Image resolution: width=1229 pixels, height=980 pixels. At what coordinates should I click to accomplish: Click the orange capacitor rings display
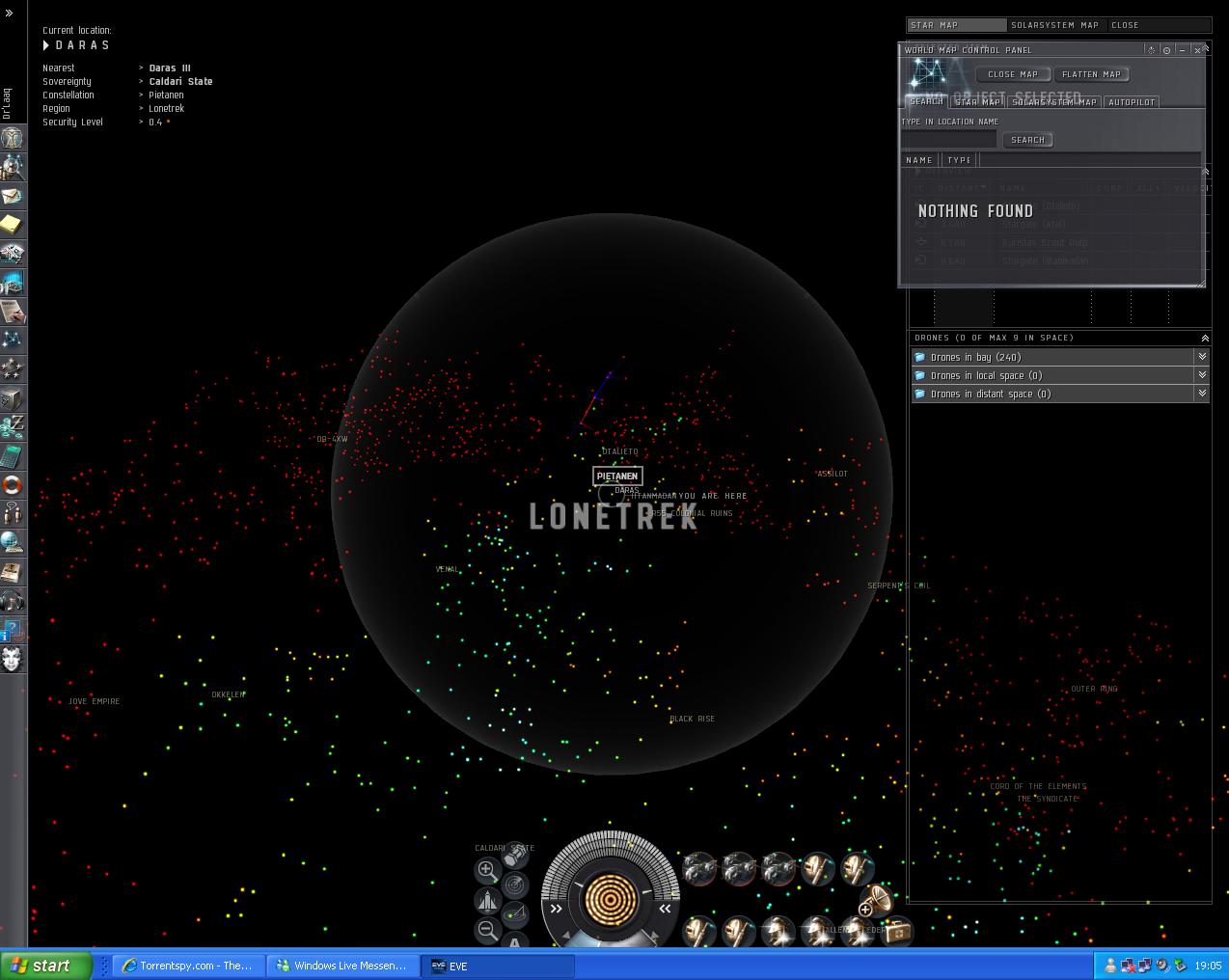(610, 899)
